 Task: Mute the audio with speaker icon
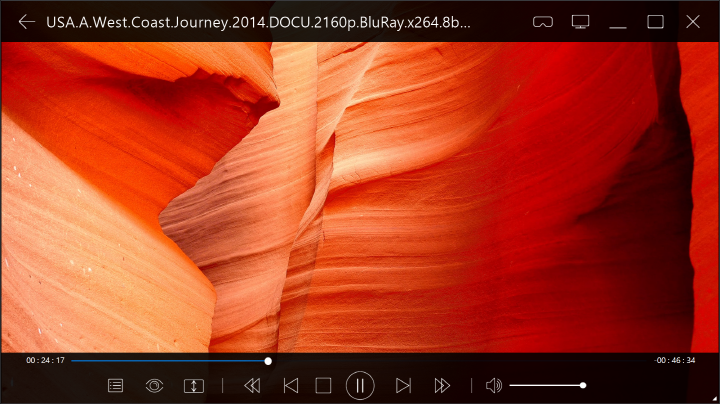pos(493,385)
